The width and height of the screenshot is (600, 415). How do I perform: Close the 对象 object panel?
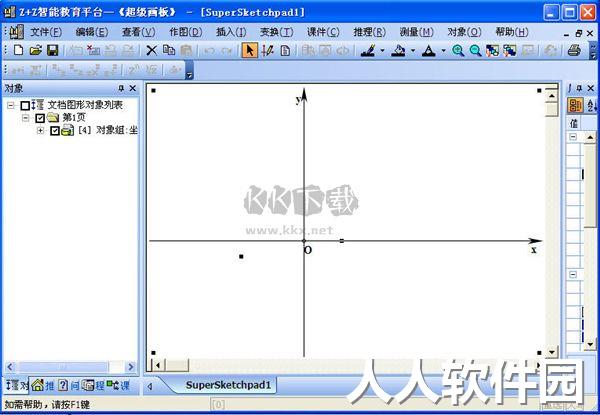(133, 88)
